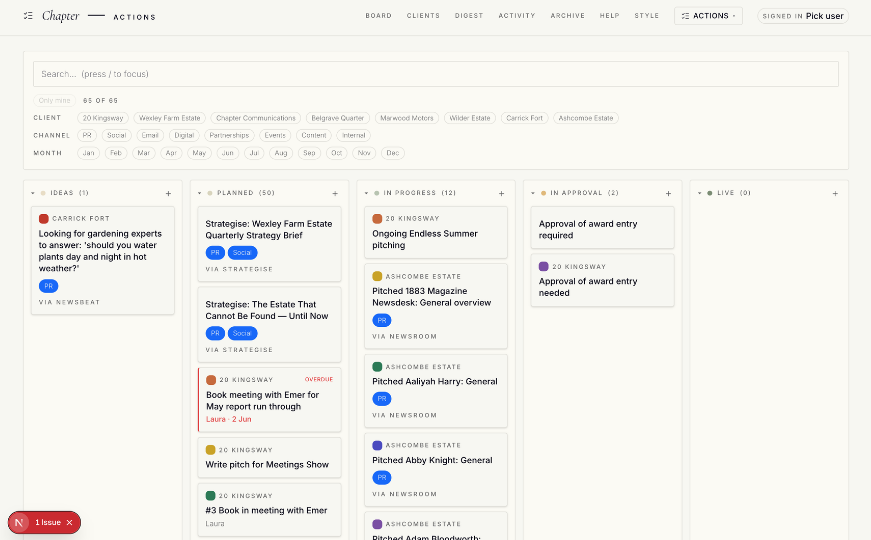Screen dimensions: 871x540
Task: Open the Carrick Fort gardening experts card
Action: [103, 261]
